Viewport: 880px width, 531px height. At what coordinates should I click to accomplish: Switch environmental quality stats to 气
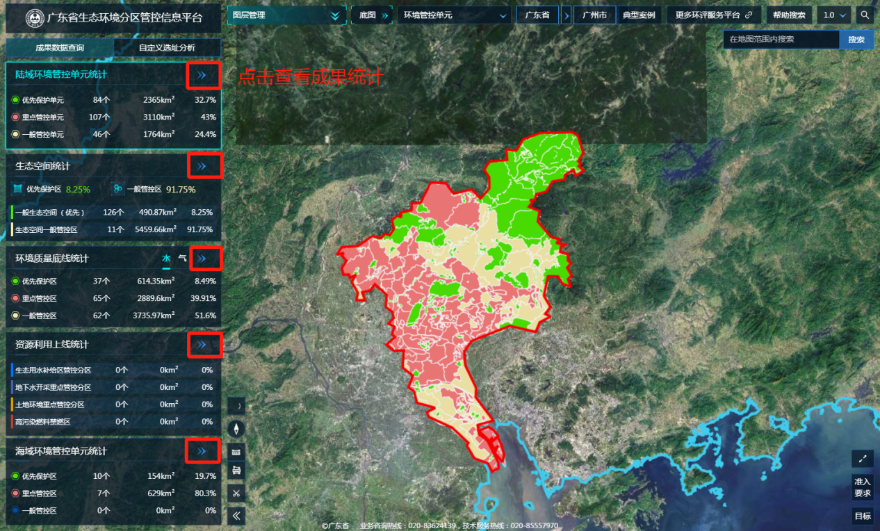(181, 258)
